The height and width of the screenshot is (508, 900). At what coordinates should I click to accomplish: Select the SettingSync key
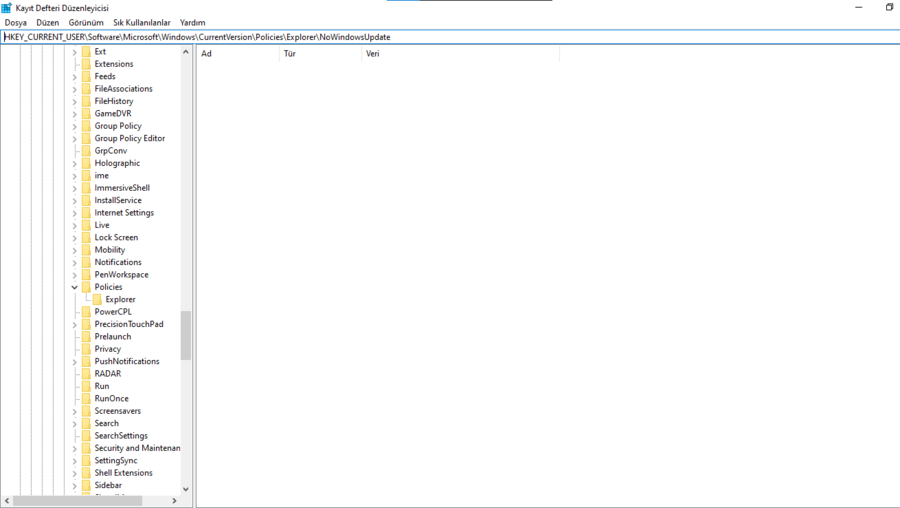click(x=116, y=460)
